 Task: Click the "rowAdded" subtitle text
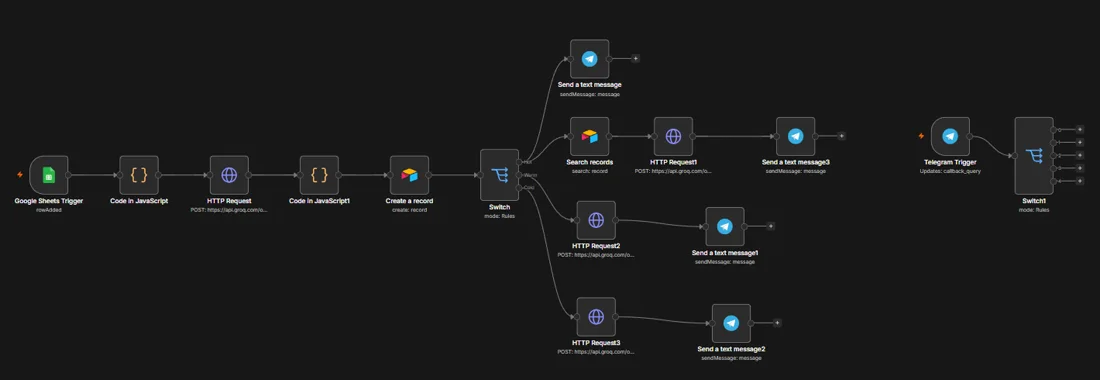click(49, 209)
